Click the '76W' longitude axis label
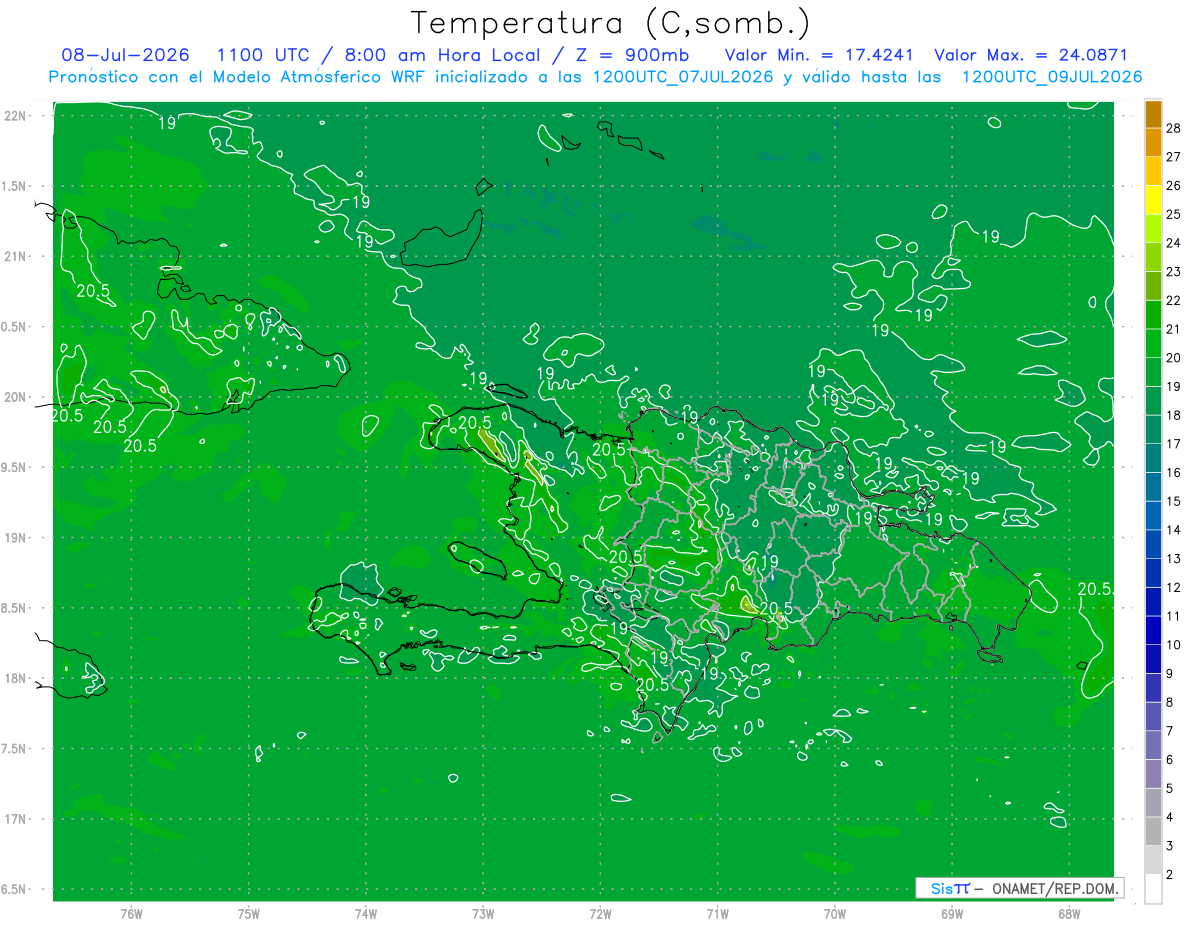 tap(131, 913)
